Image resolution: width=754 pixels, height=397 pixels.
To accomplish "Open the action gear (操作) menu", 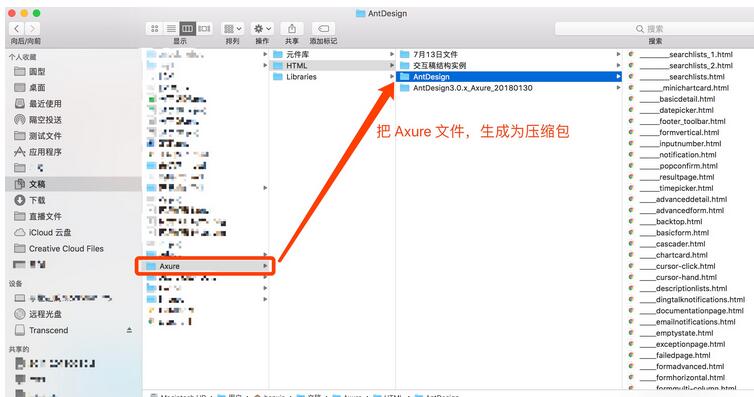I will click(x=262, y=29).
